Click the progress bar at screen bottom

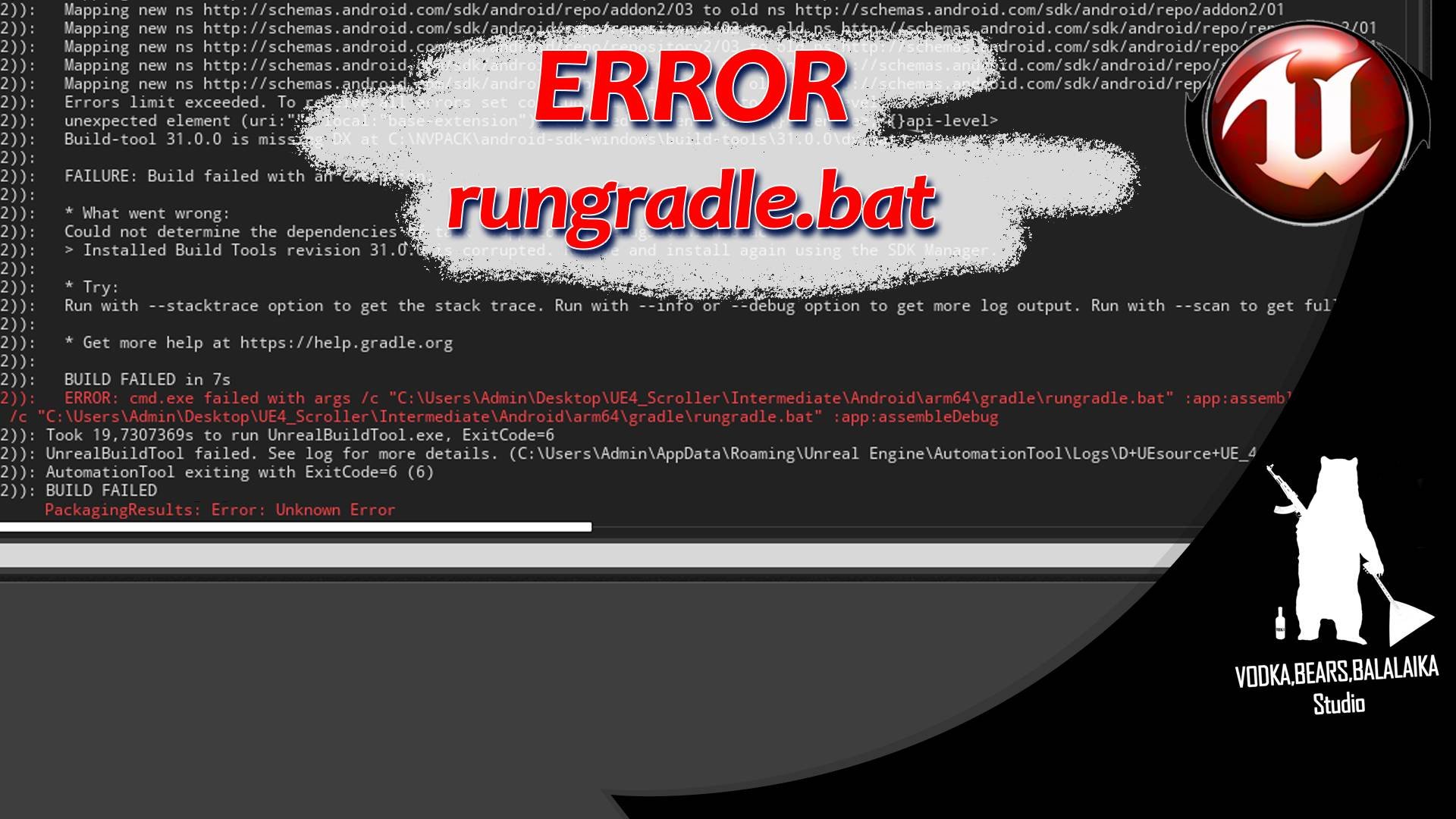point(294,526)
